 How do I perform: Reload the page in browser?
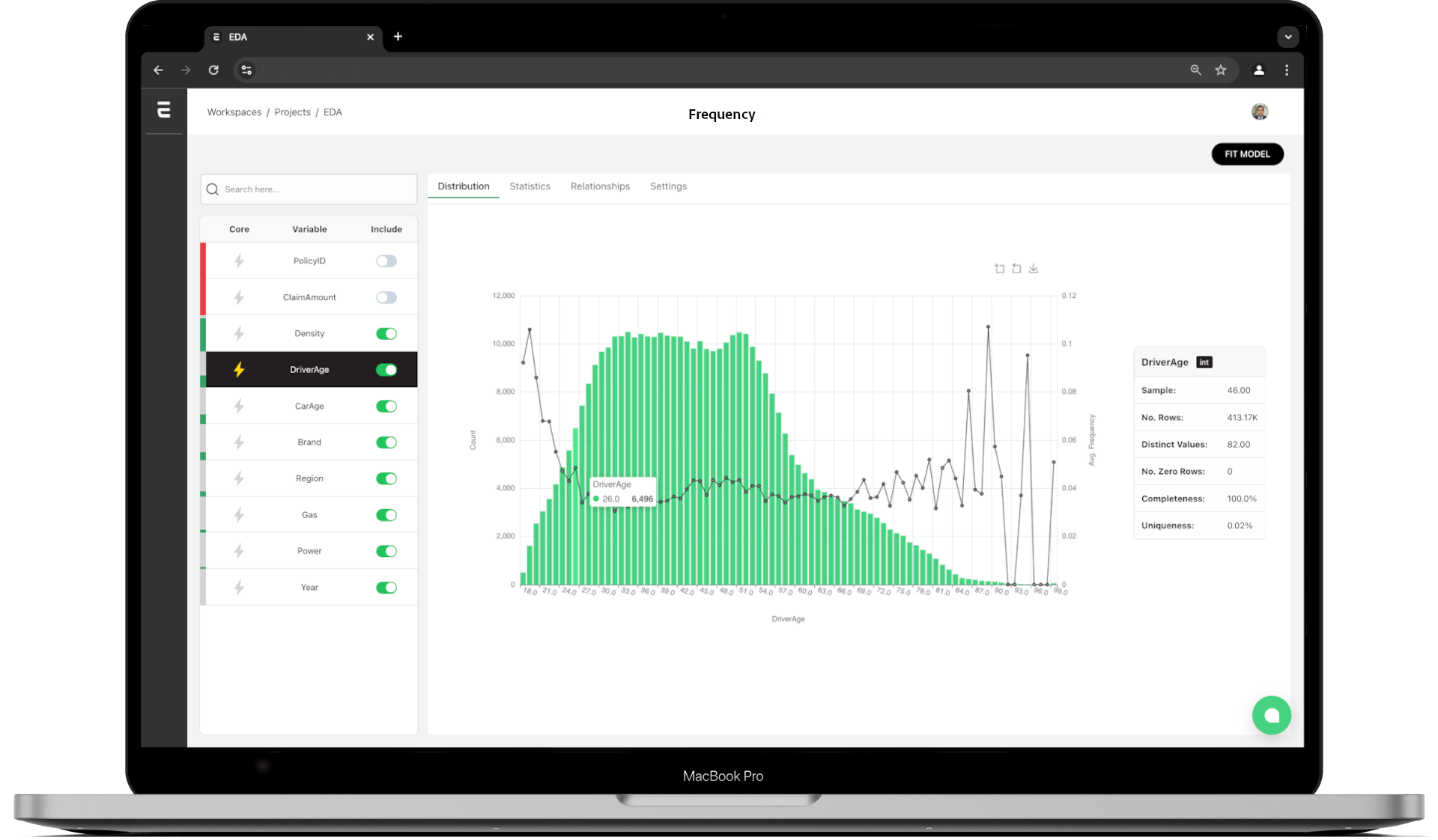(213, 70)
